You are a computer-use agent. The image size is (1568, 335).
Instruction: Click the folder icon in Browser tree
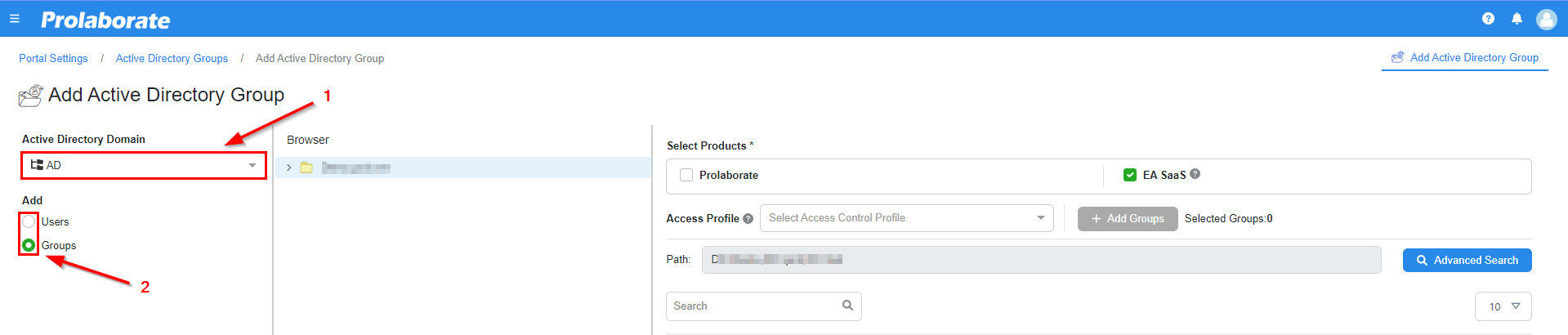coord(306,167)
